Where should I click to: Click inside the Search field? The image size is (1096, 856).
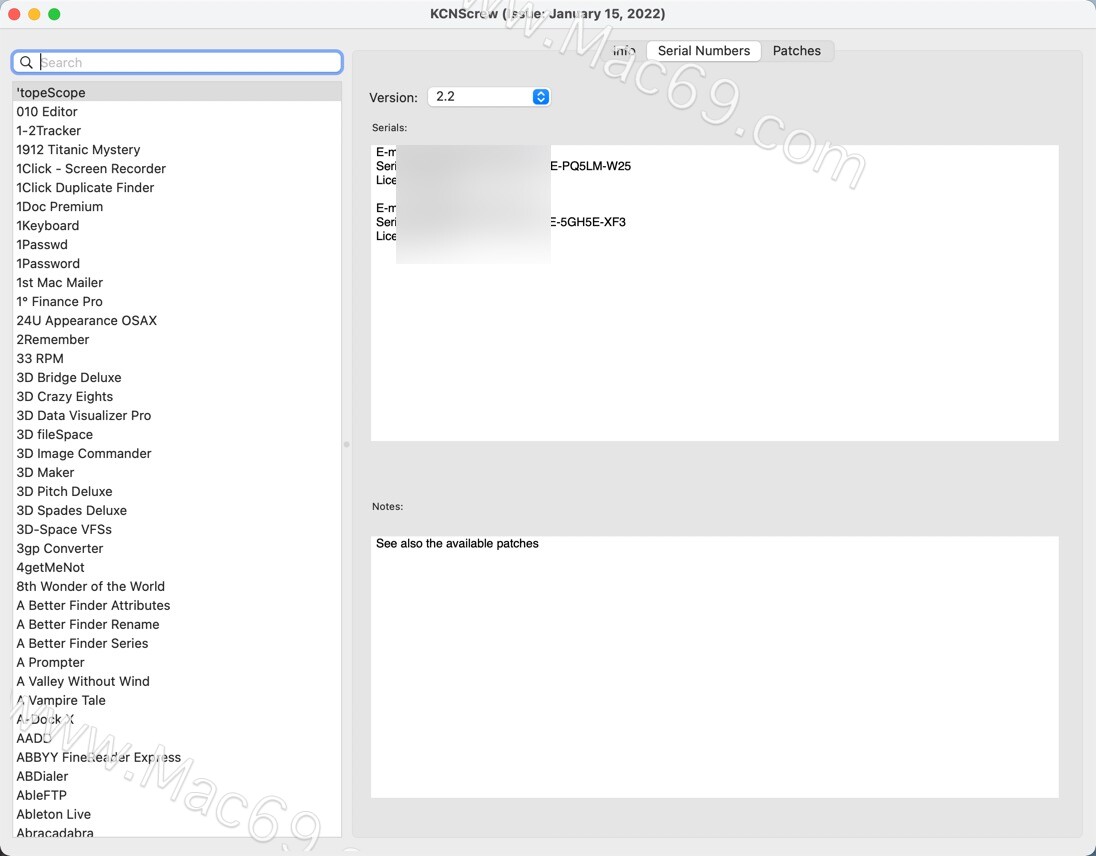pos(180,61)
